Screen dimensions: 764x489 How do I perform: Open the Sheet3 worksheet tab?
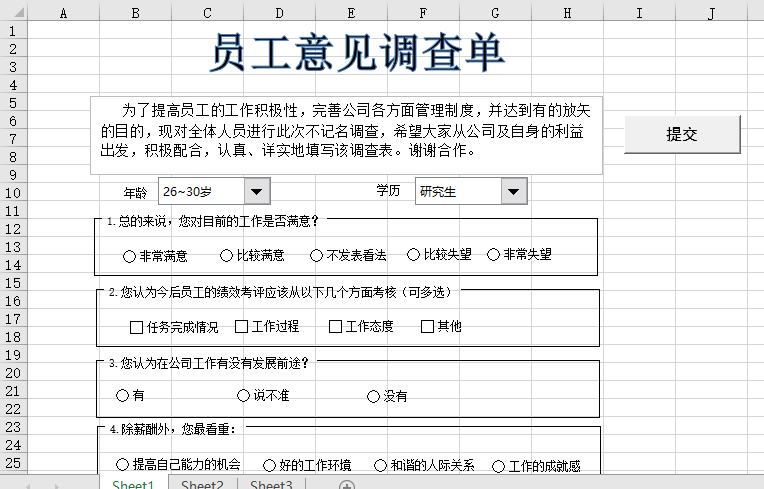(271, 485)
